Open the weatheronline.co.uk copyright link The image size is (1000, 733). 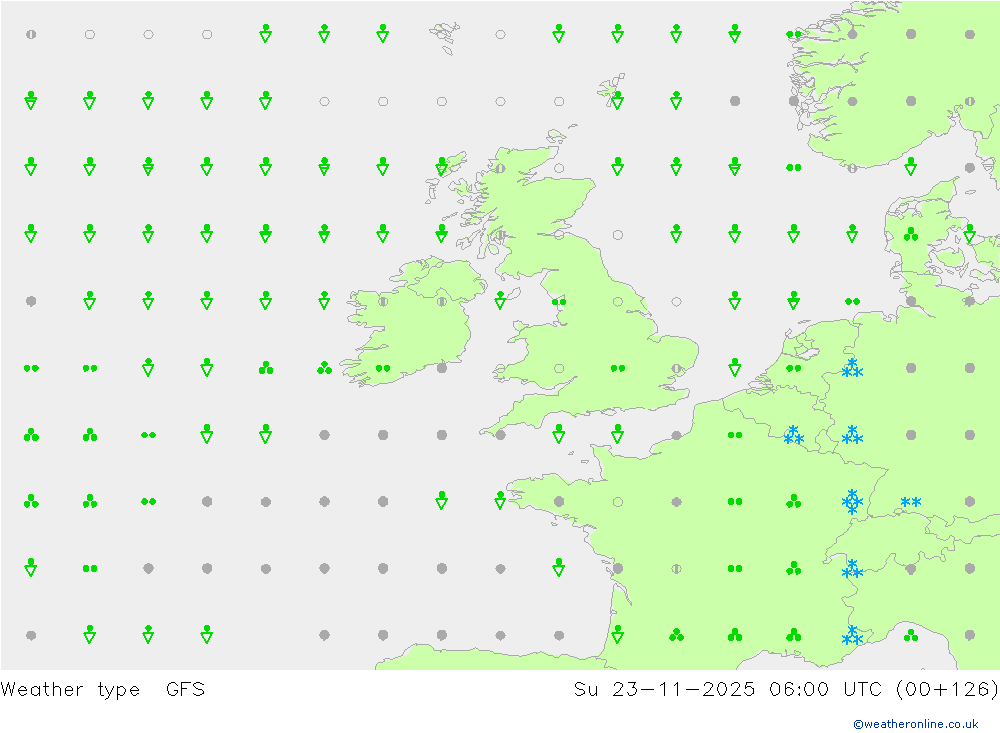[915, 724]
